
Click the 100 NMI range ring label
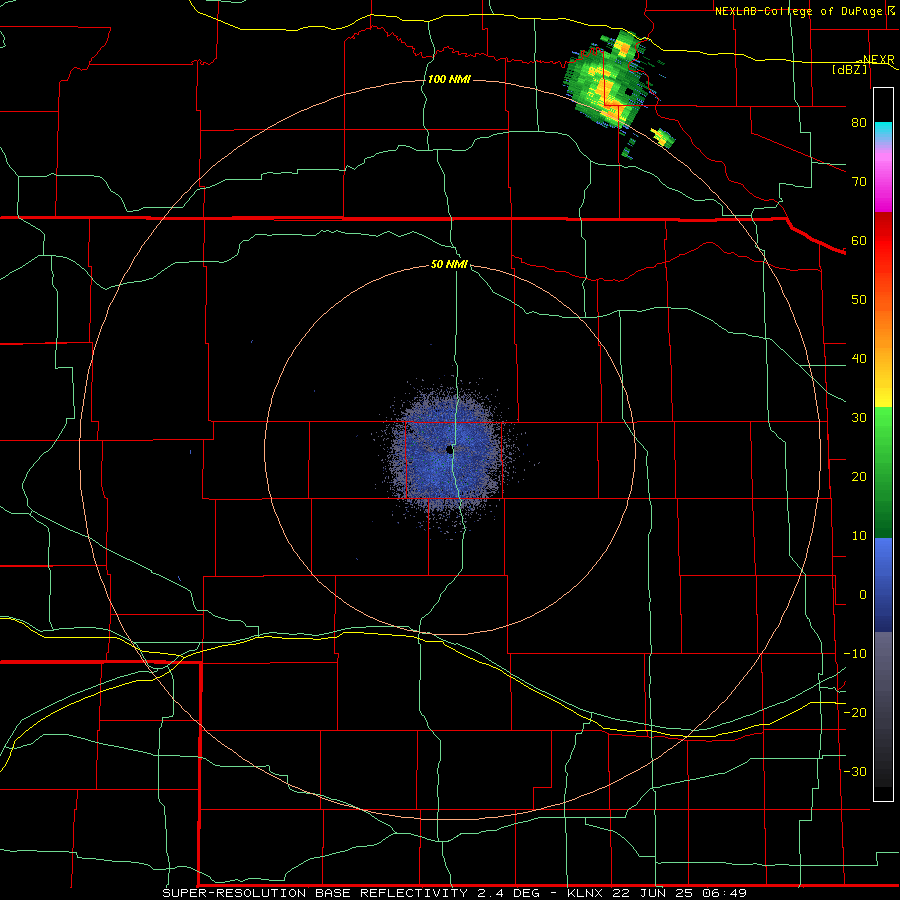click(449, 79)
